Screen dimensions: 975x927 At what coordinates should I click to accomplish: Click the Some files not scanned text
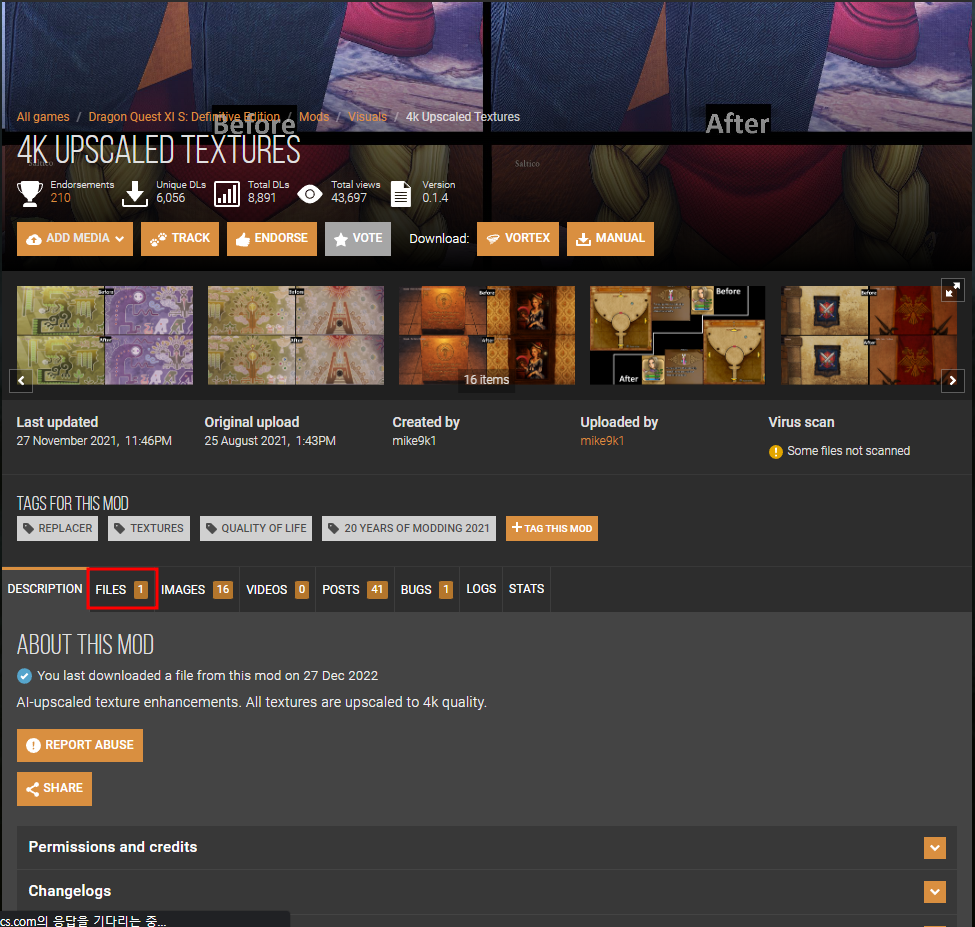pyautogui.click(x=848, y=451)
